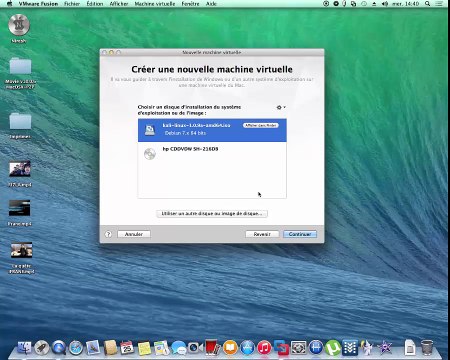Open the Aide menu
The height and width of the screenshot is (360, 450).
click(x=211, y=4)
